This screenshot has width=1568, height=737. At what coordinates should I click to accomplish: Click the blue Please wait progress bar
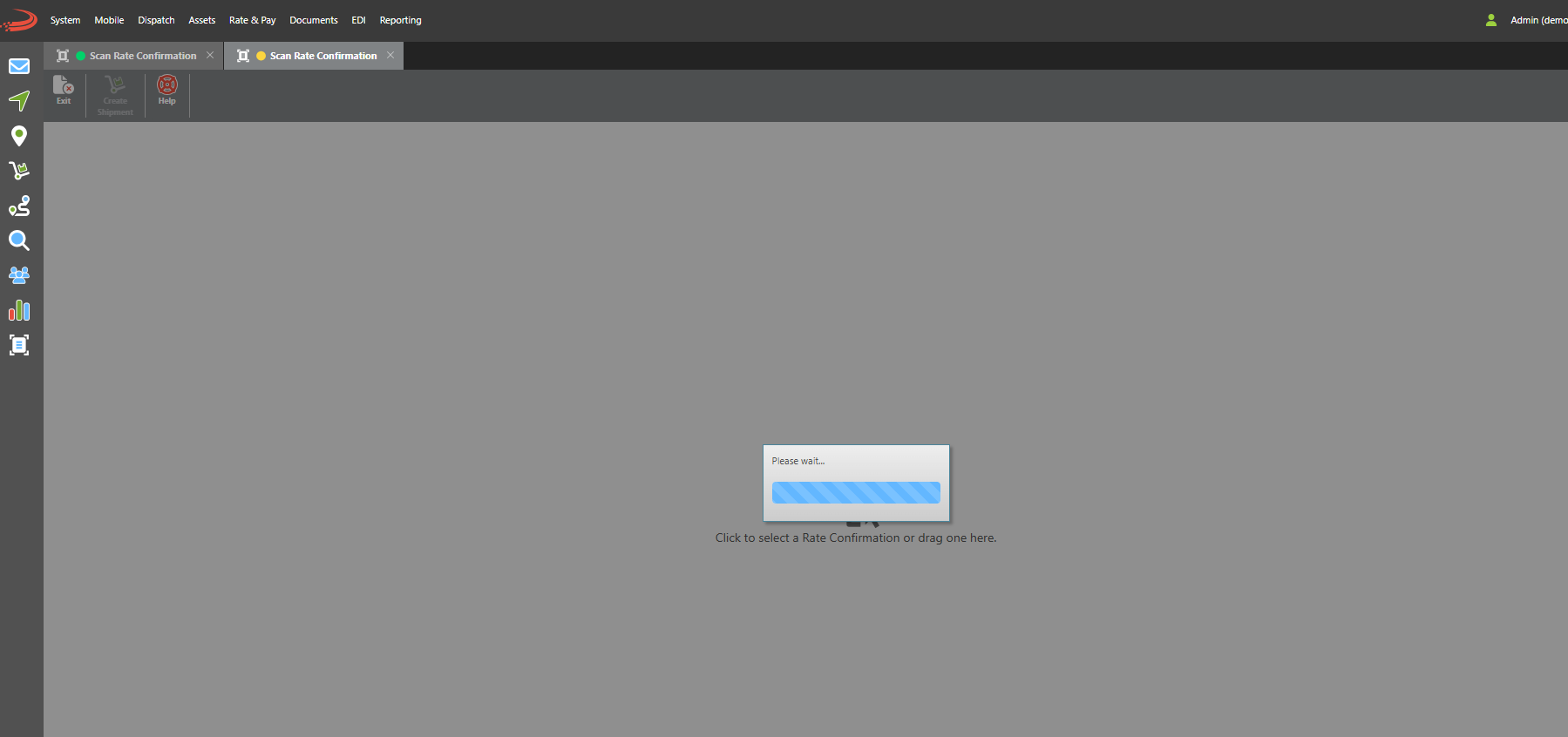(x=856, y=492)
